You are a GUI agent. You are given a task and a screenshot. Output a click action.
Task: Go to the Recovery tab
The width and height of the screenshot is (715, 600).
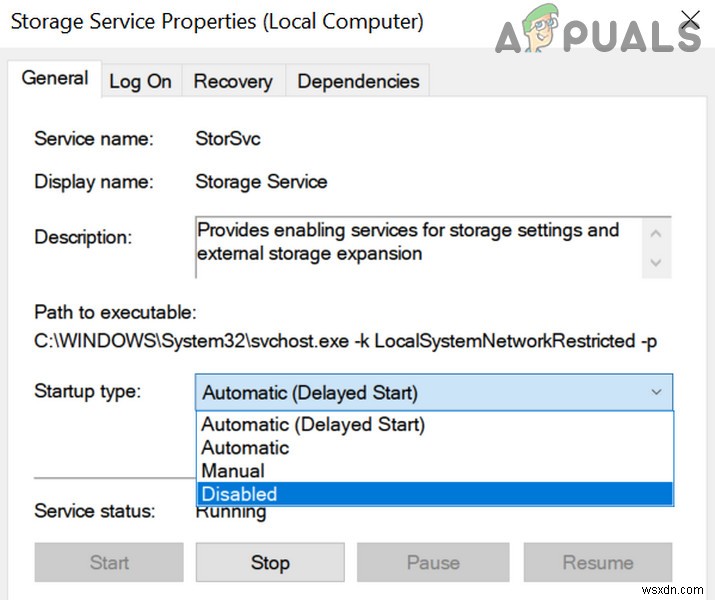point(233,81)
